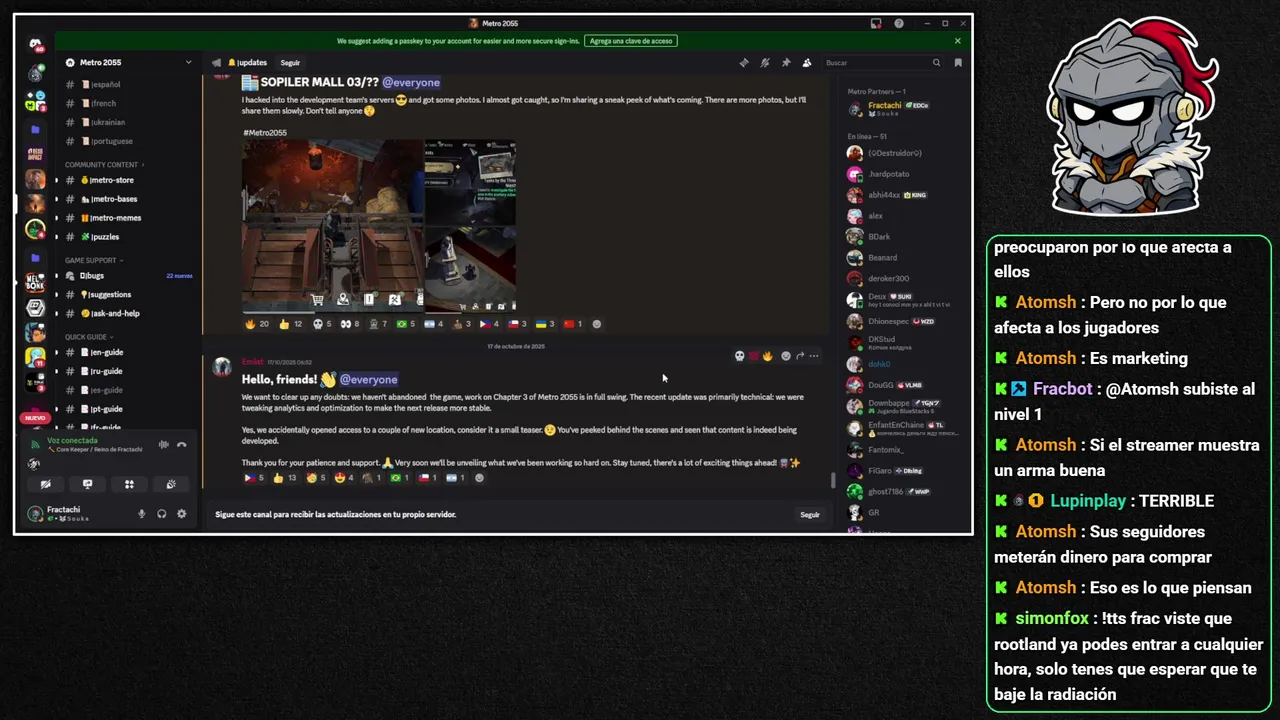Image resolution: width=1280 pixels, height=720 pixels.
Task: Click Seguir button in channel header
Action: click(290, 63)
